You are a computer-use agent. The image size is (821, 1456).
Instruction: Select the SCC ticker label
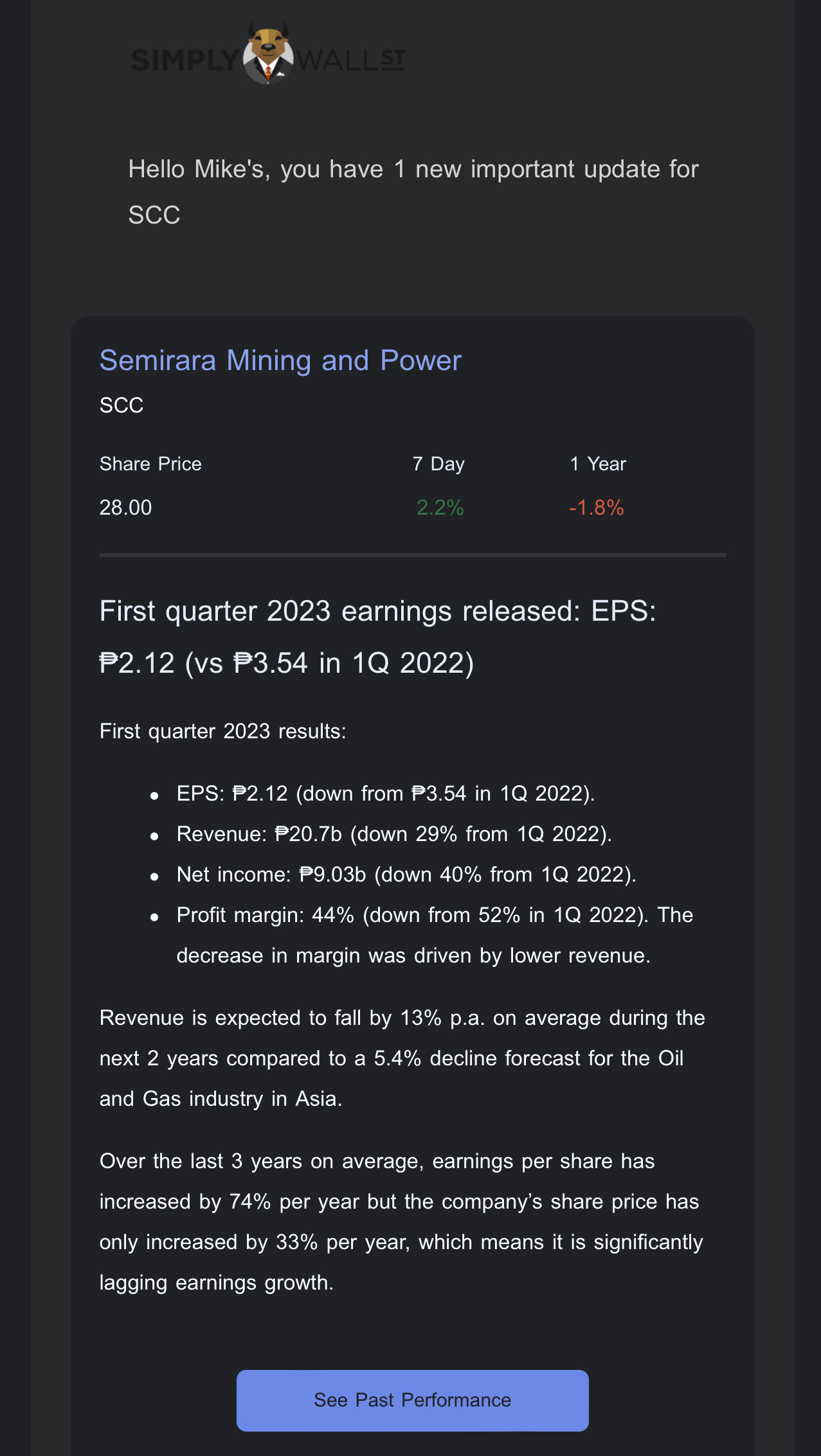pos(121,405)
